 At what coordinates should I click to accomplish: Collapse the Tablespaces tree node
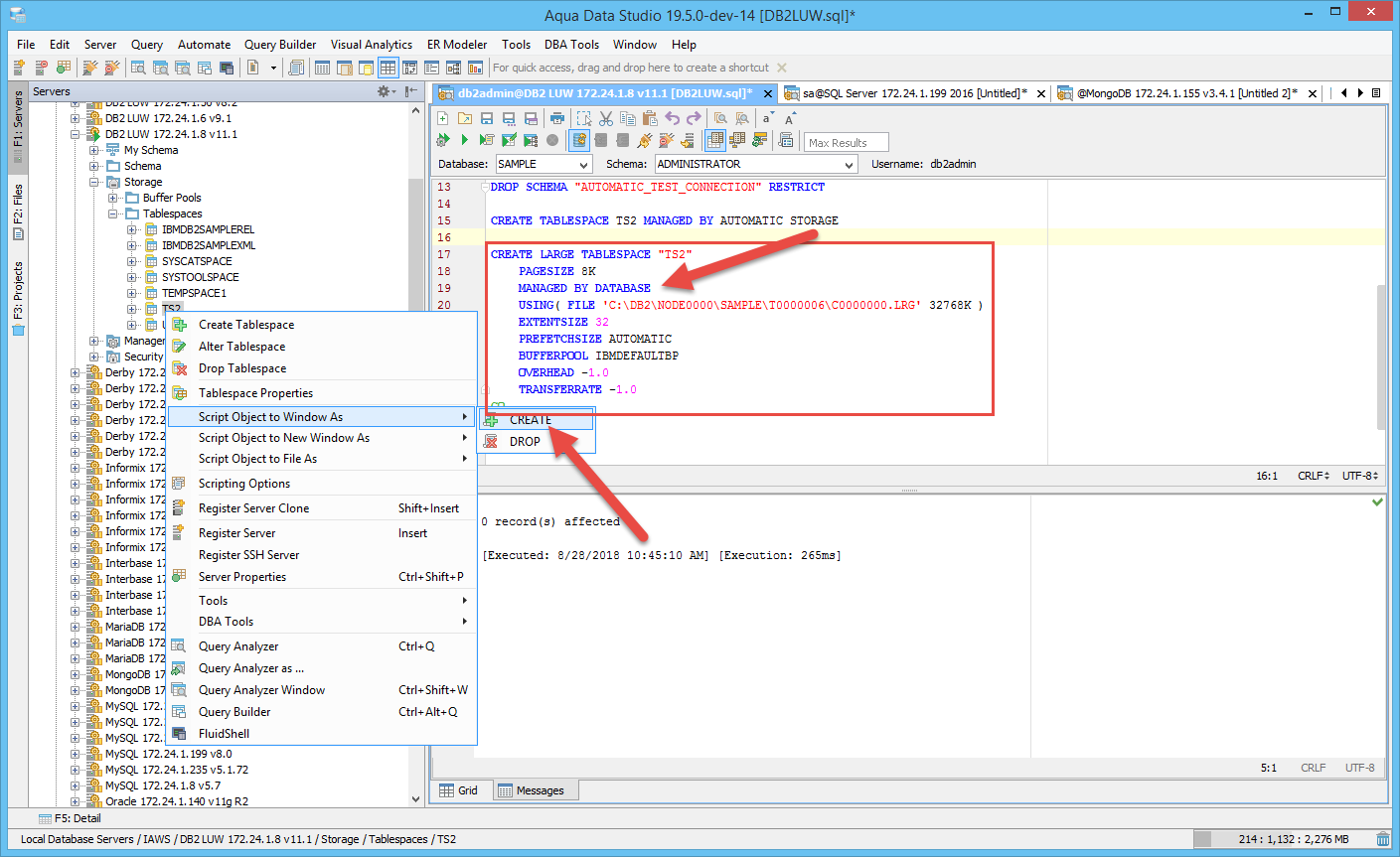(x=113, y=214)
